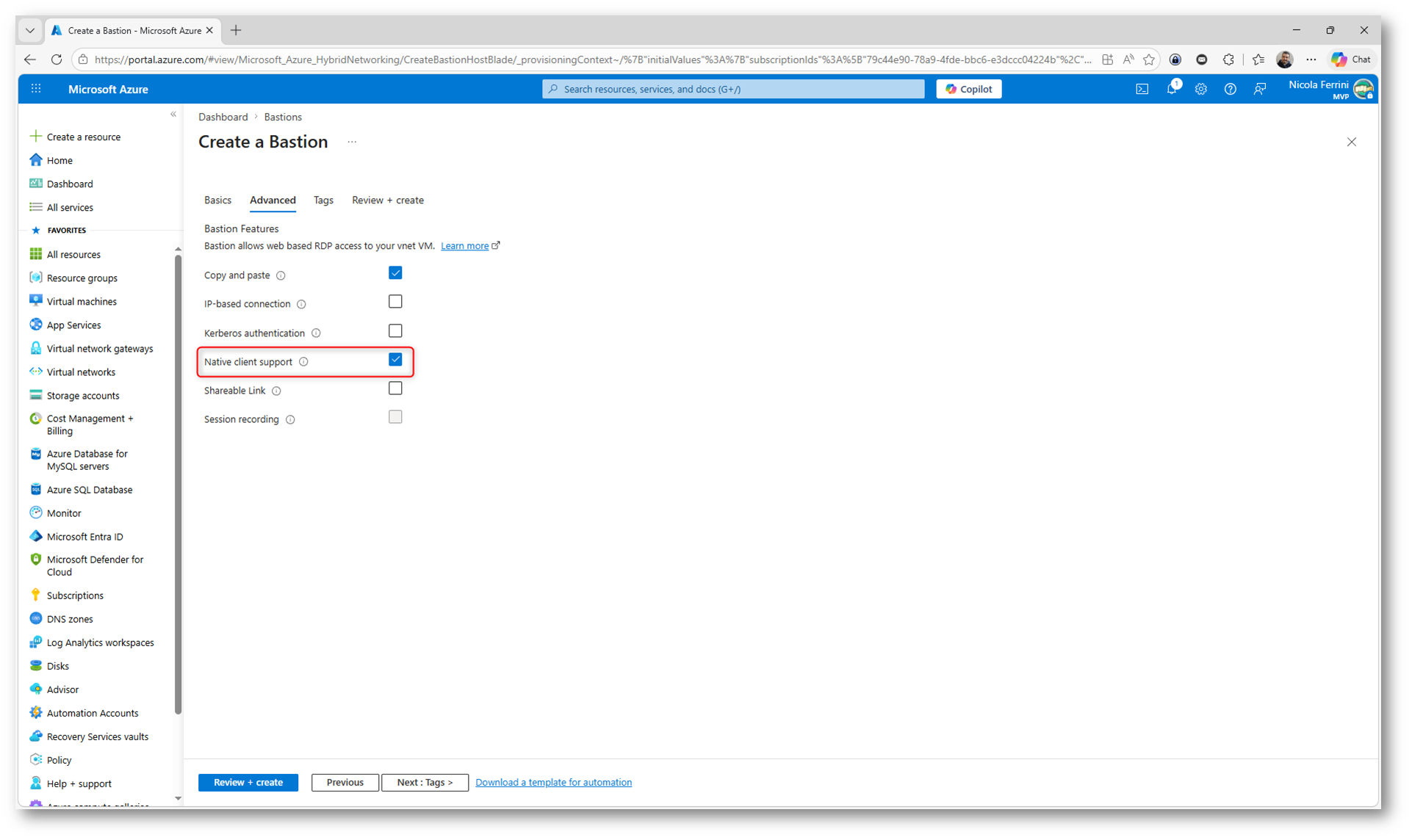
Task: Open Download a template for automation link
Action: [553, 782]
